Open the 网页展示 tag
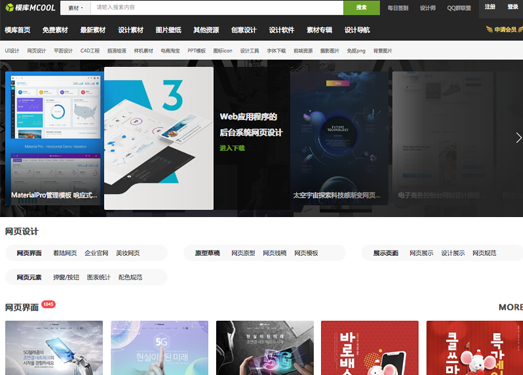 tap(421, 253)
